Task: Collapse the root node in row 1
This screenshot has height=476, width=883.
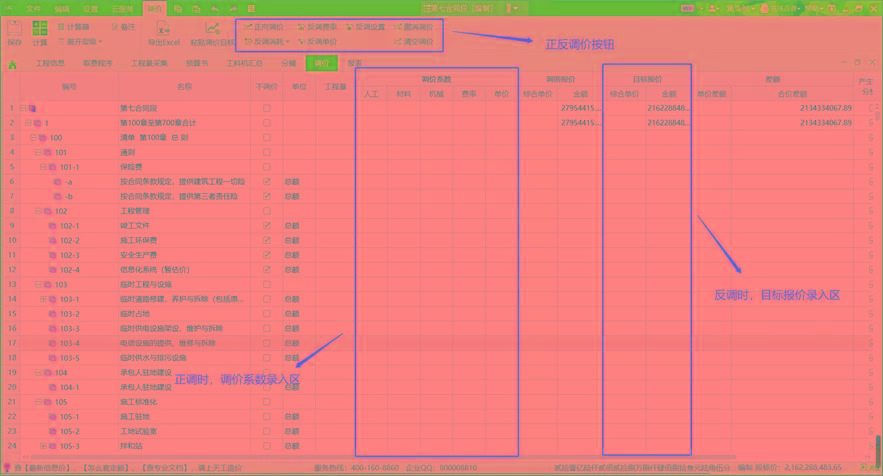Action: click(x=23, y=108)
